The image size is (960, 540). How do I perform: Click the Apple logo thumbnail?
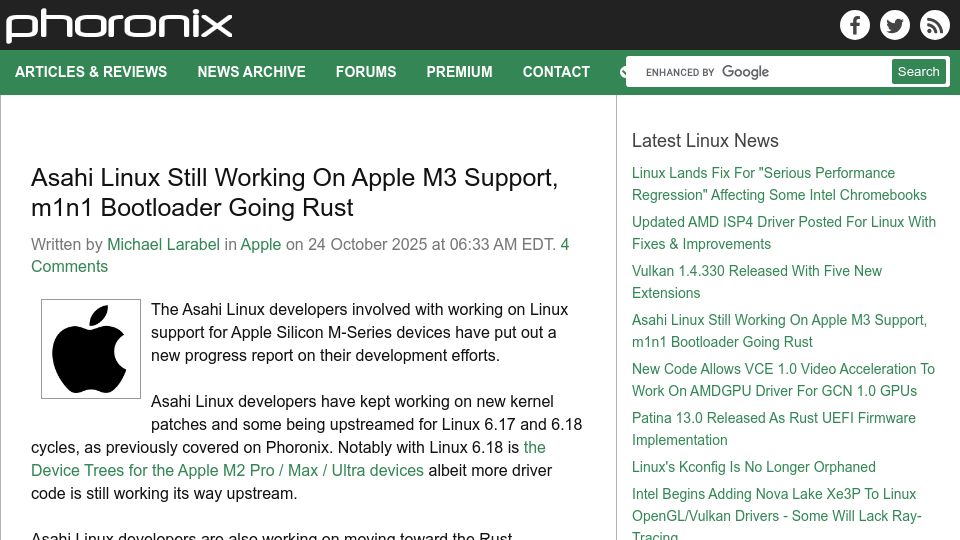91,349
